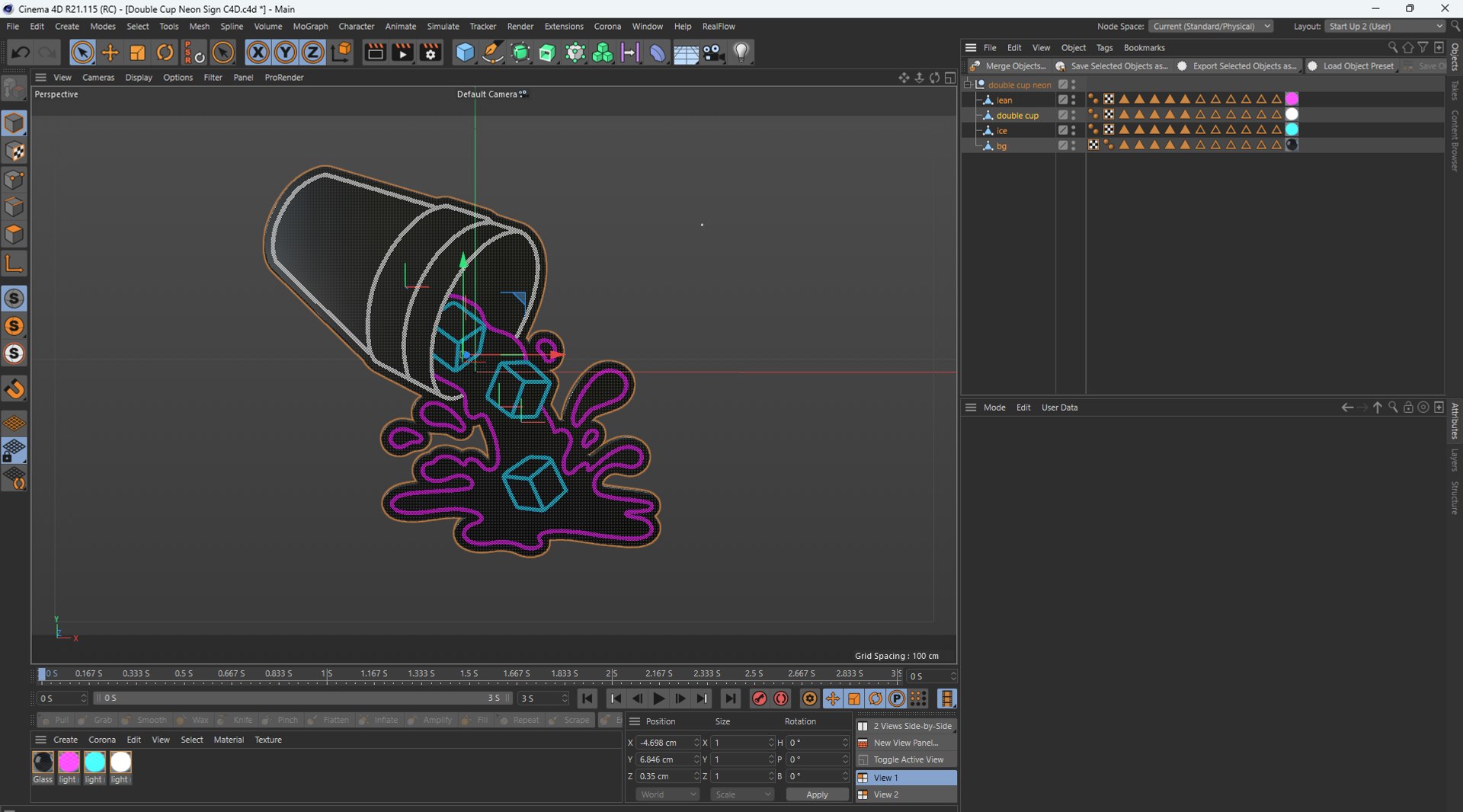Open the 2 Views Side-by-Side dropdown
The width and height of the screenshot is (1463, 812).
pos(906,726)
